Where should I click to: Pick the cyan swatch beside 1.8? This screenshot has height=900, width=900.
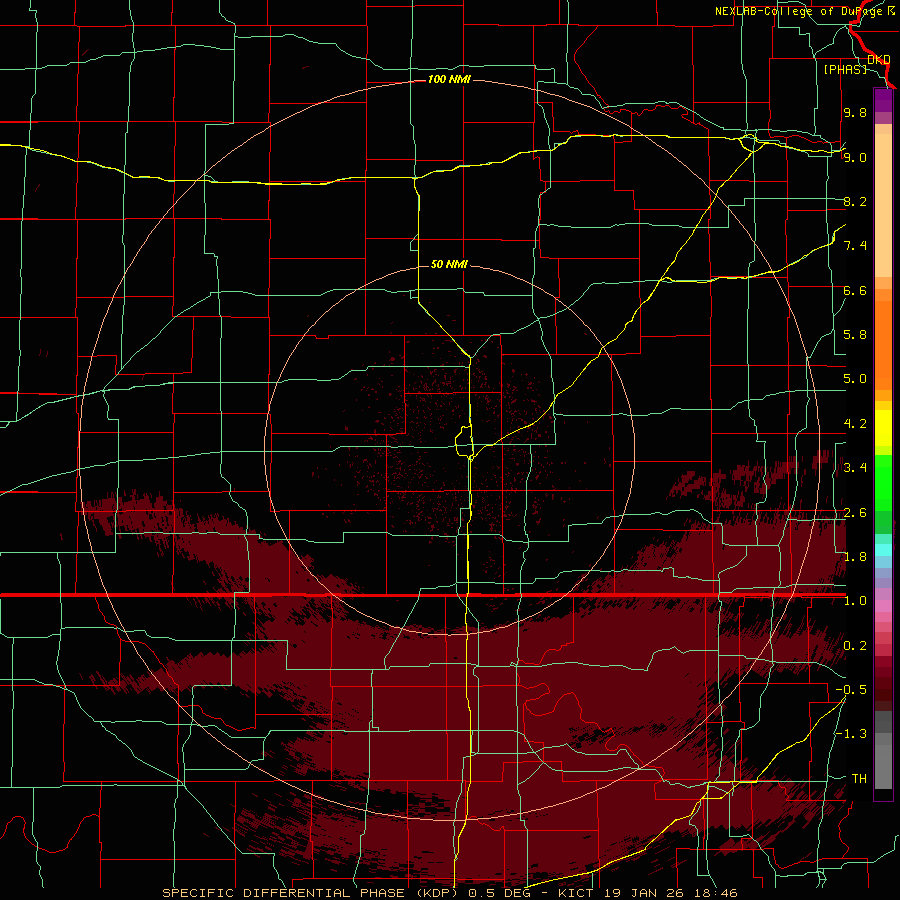tap(883, 550)
